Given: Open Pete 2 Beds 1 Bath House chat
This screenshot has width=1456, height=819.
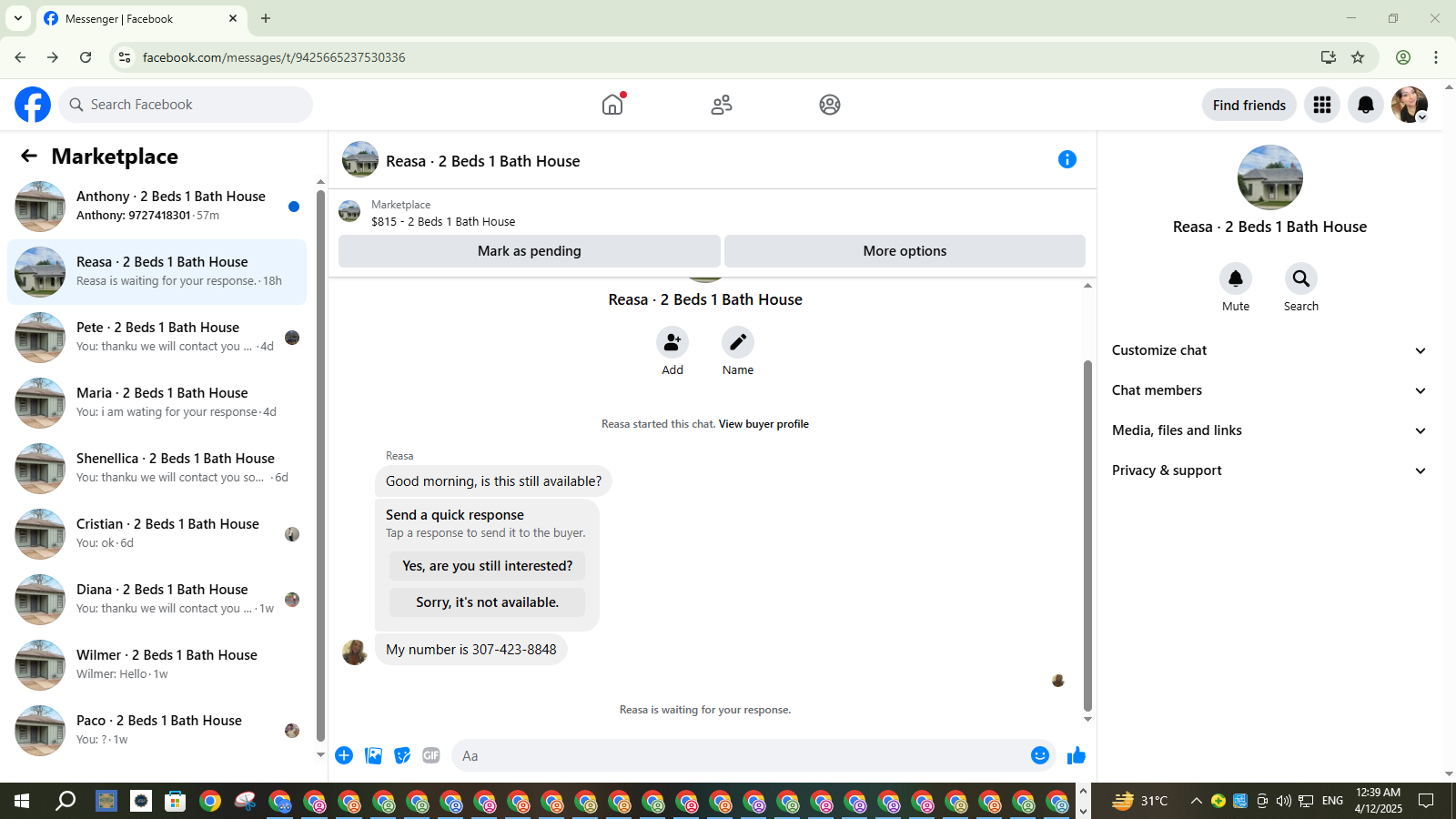Looking at the screenshot, I should pyautogui.click(x=157, y=338).
